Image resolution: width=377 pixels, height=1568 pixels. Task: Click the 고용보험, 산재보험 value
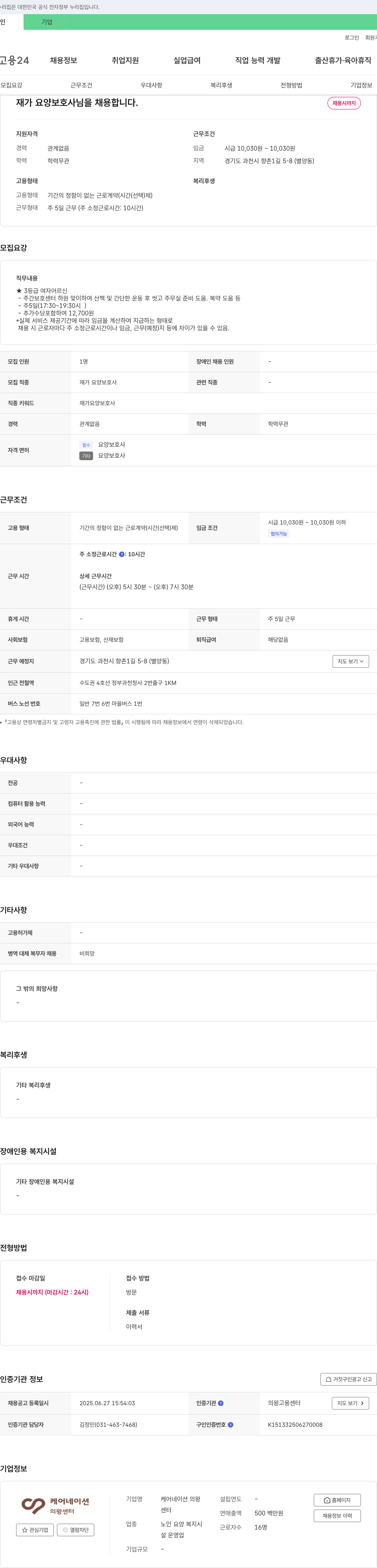tap(102, 640)
